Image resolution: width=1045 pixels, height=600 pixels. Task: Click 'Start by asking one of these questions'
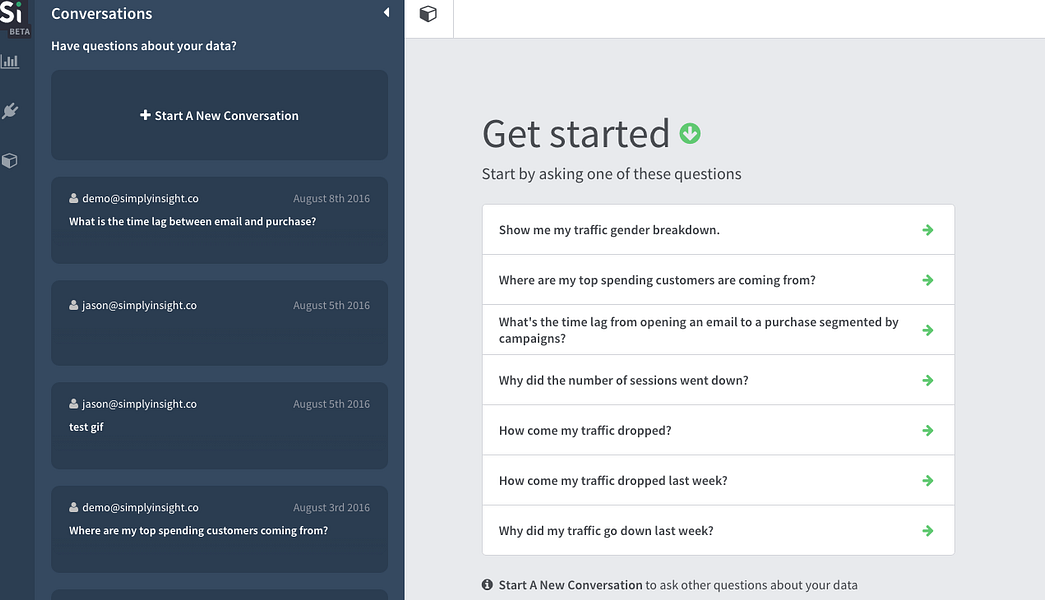pos(611,174)
